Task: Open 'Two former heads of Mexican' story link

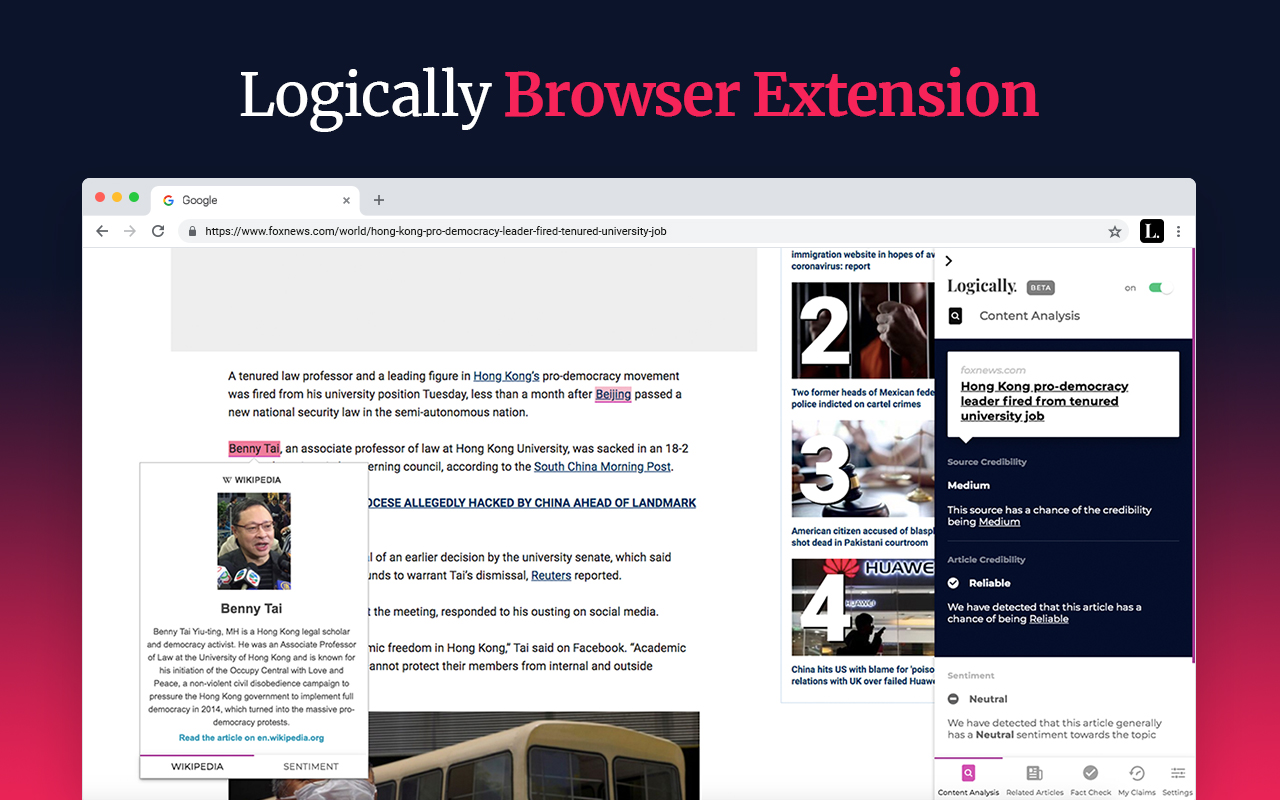Action: point(863,398)
